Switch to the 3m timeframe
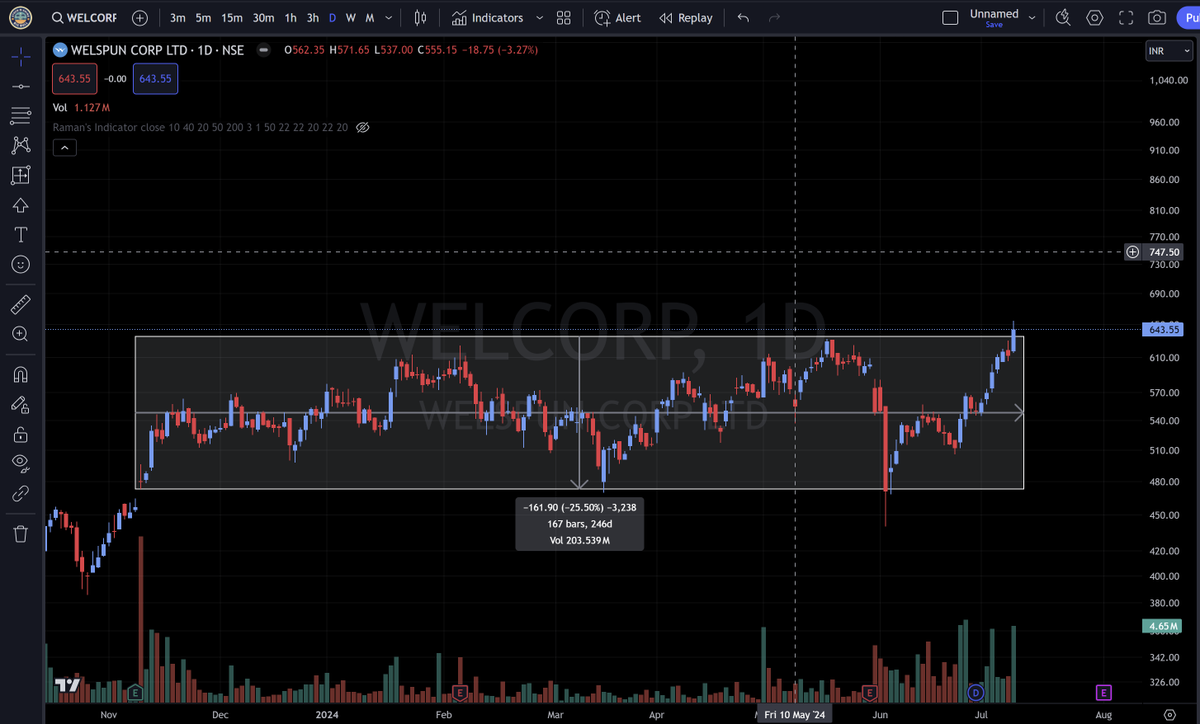Image resolution: width=1200 pixels, height=724 pixels. tap(177, 18)
